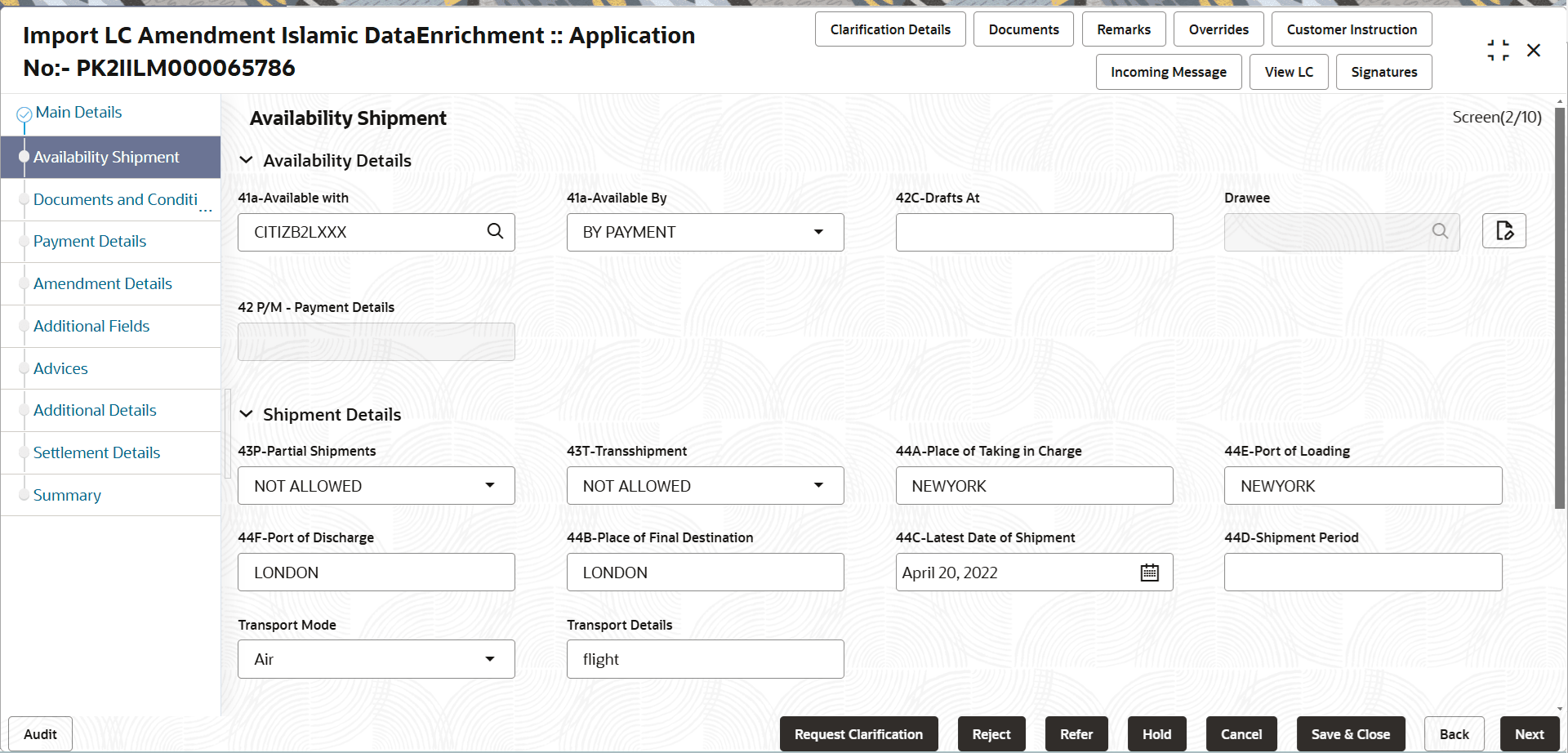Open calendar for Latest Date of Shipment
Screen dimensions: 1568x753
tap(1150, 573)
